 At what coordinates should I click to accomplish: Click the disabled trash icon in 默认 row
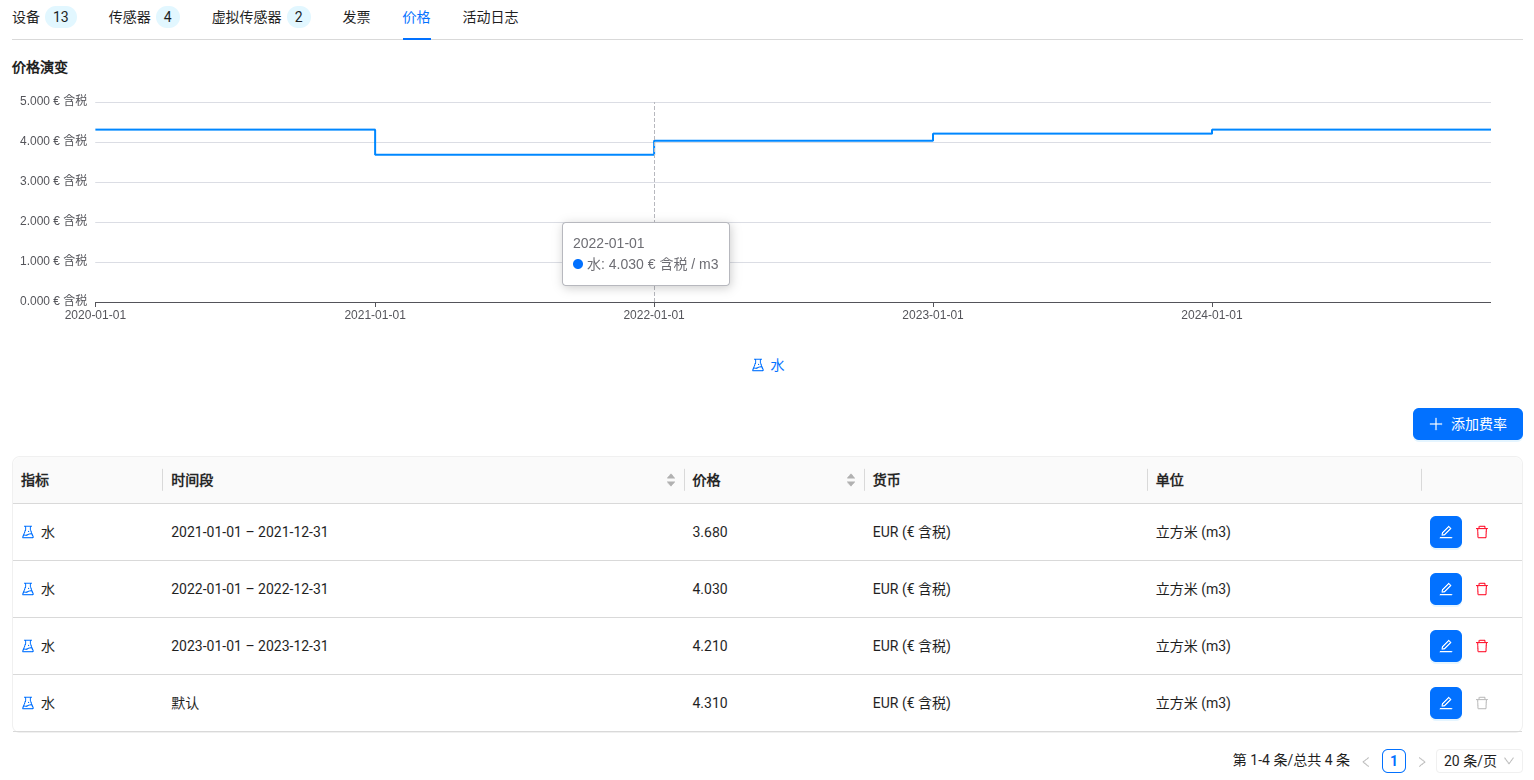tap(1482, 703)
